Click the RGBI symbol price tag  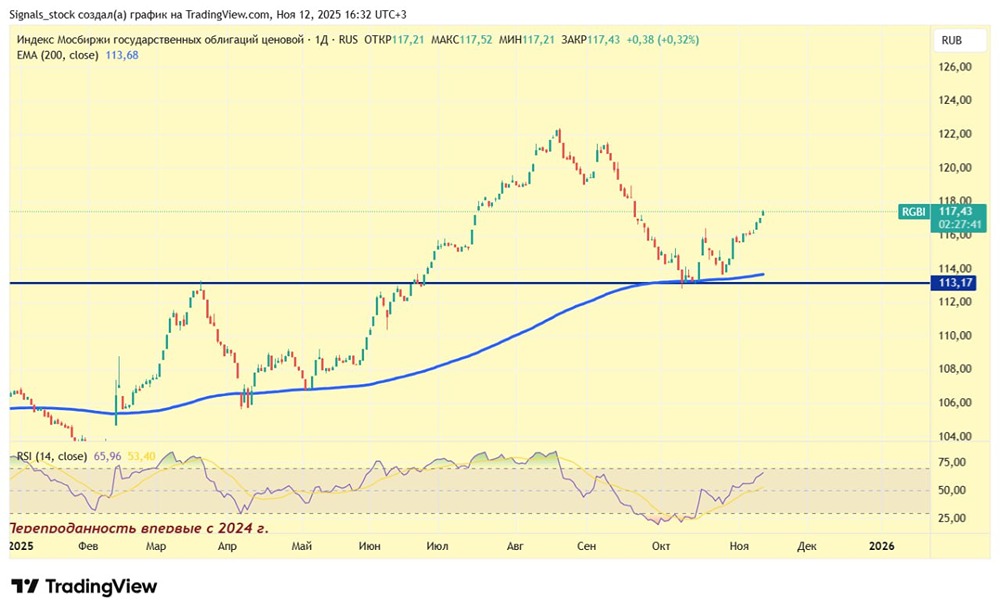coord(914,212)
